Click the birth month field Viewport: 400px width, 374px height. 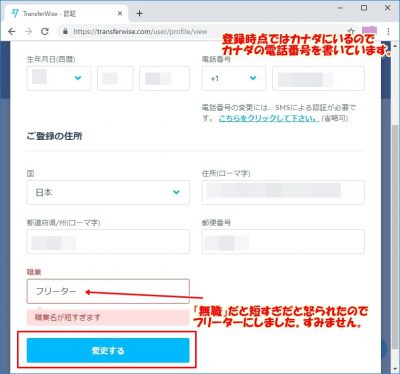115,78
